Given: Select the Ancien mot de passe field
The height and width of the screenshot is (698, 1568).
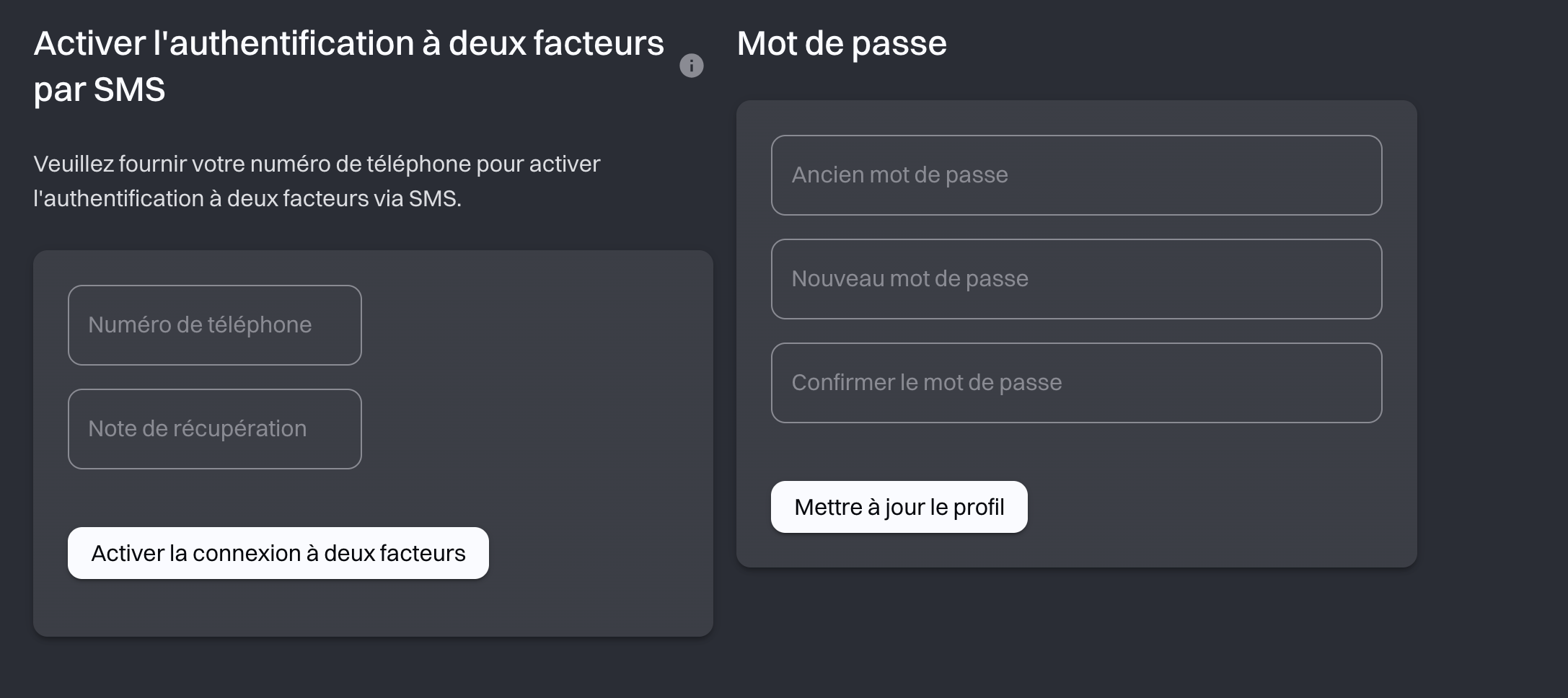Looking at the screenshot, I should 1075,175.
